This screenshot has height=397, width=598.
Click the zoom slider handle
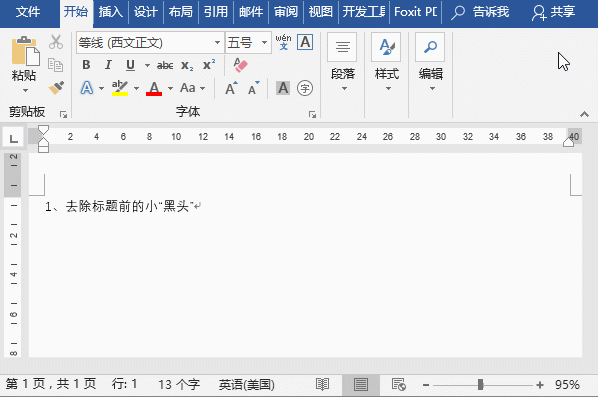[x=481, y=385]
